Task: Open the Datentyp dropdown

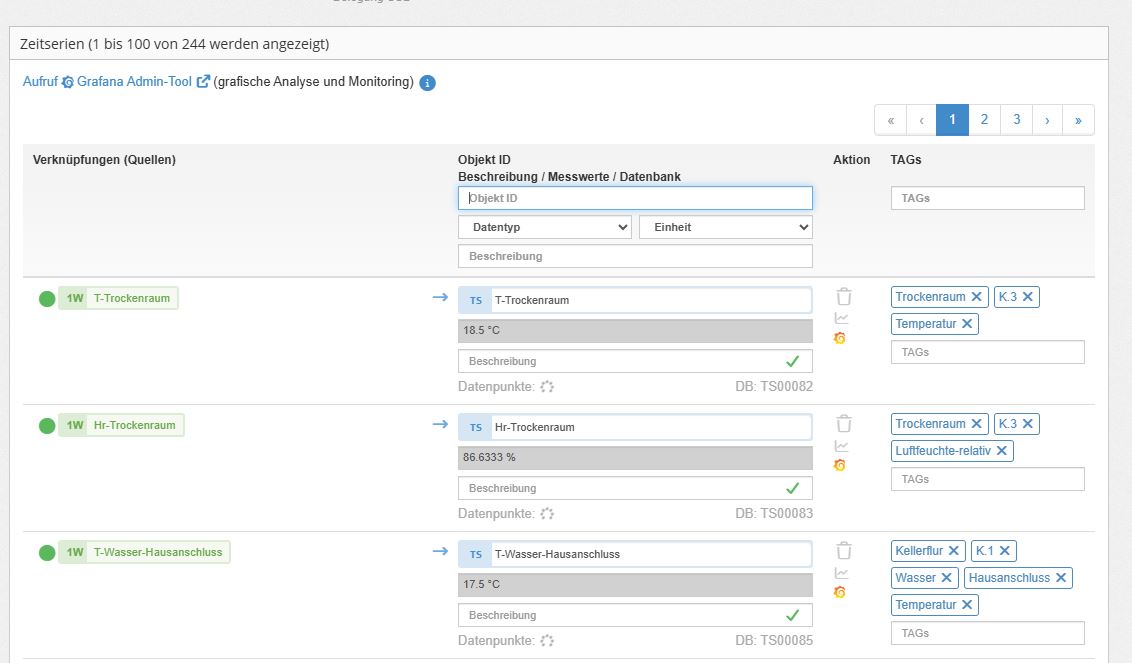Action: tap(545, 227)
